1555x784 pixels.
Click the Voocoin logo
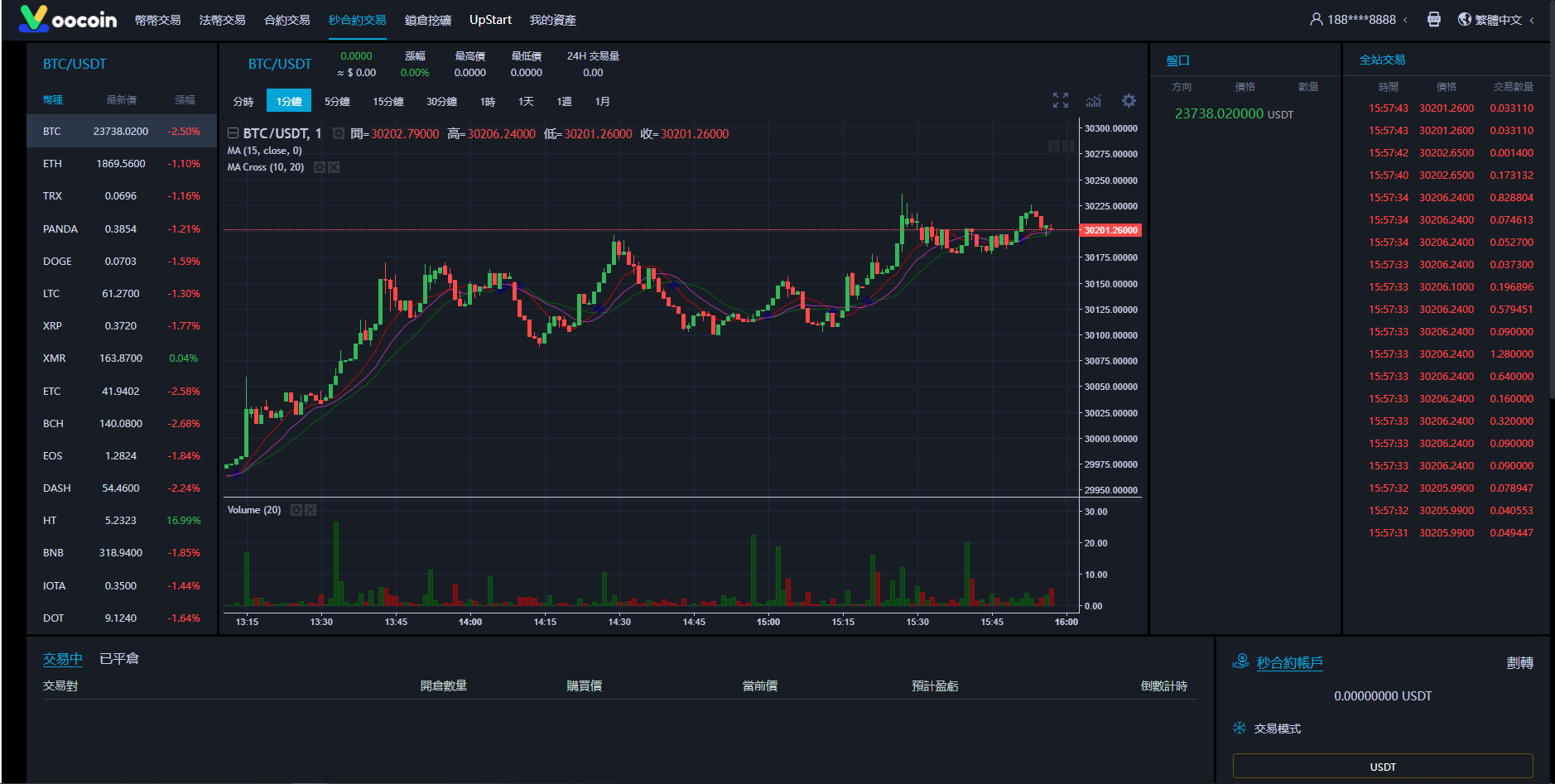coord(68,19)
